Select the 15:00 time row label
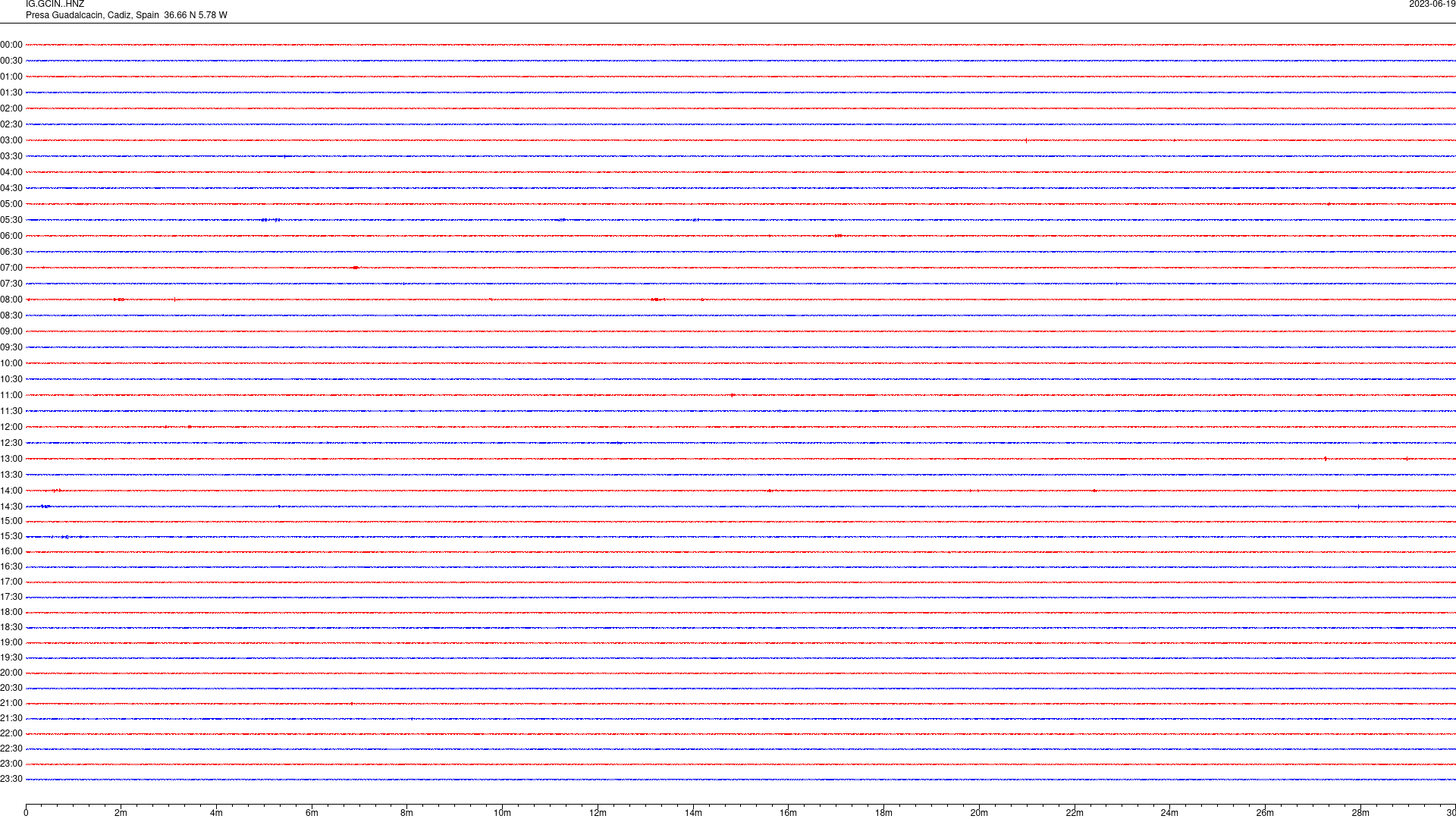This screenshot has width=1456, height=819. click(x=11, y=521)
